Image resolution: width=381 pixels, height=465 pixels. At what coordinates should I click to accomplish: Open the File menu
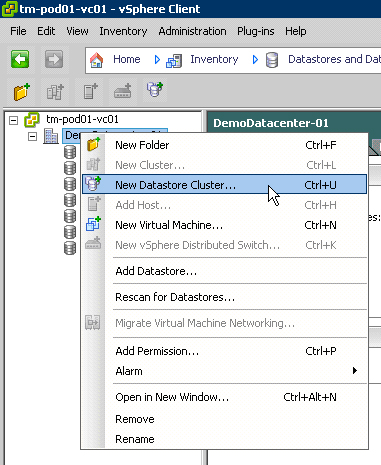[18, 31]
